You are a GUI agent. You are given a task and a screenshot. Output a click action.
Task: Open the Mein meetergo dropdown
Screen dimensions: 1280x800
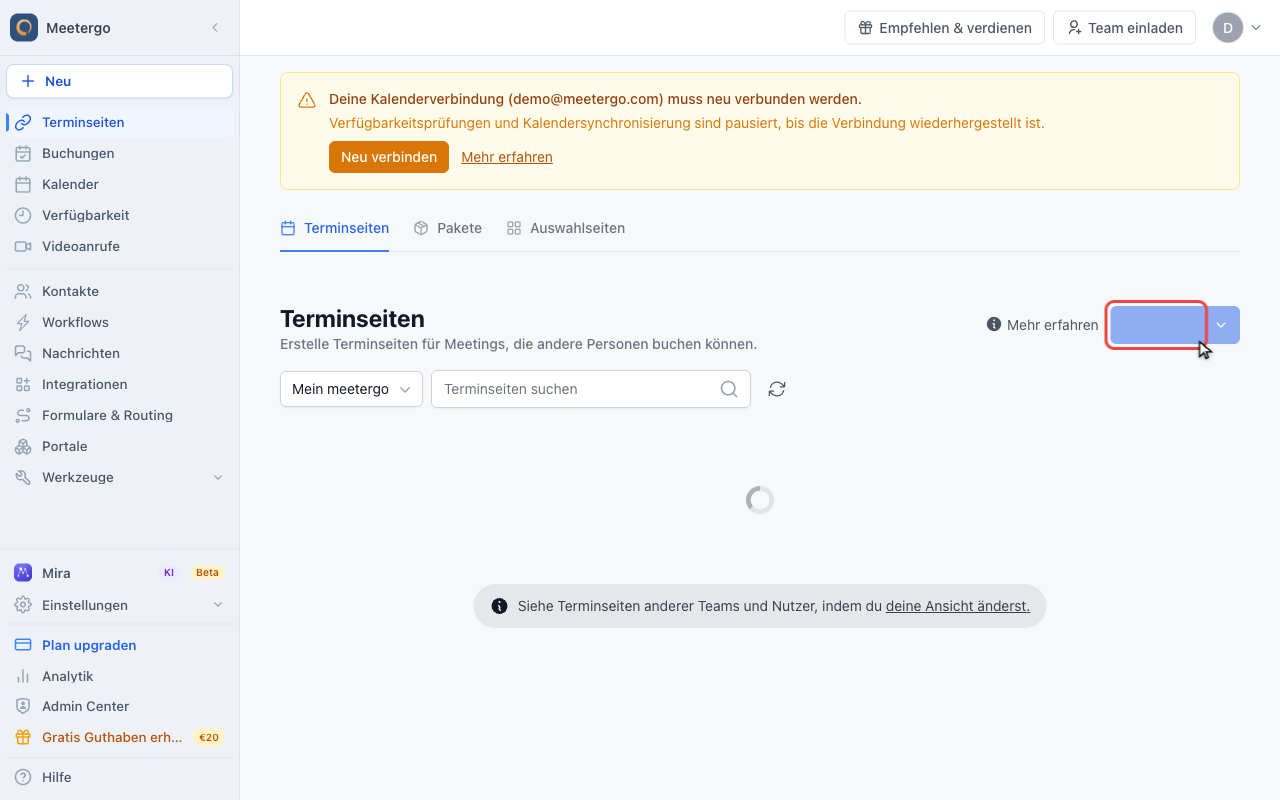(351, 389)
